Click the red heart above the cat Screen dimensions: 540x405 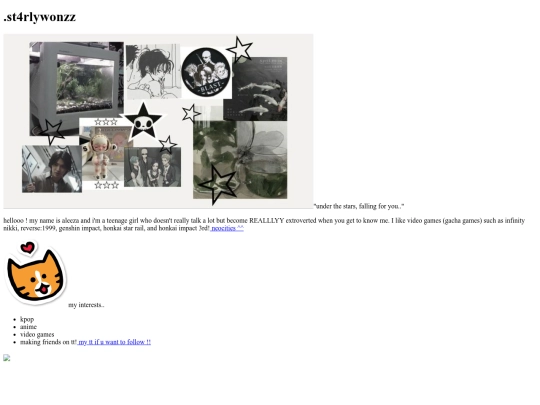[x=28, y=247]
